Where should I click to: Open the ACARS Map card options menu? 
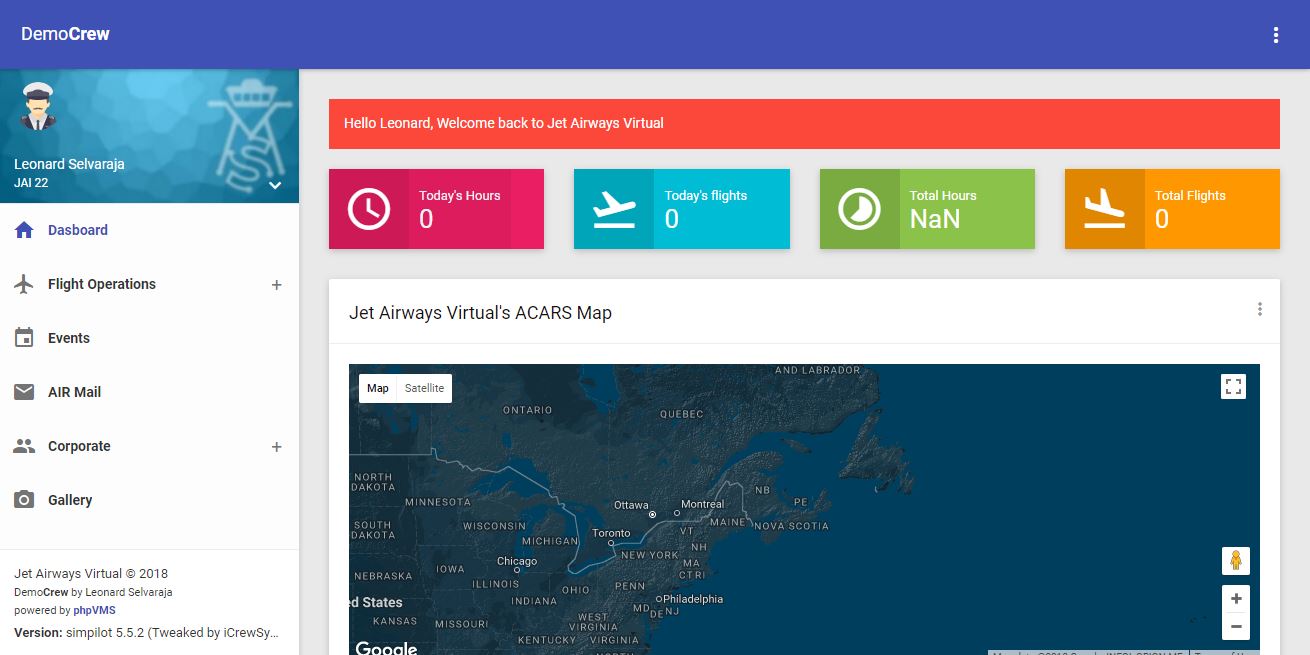click(x=1259, y=309)
